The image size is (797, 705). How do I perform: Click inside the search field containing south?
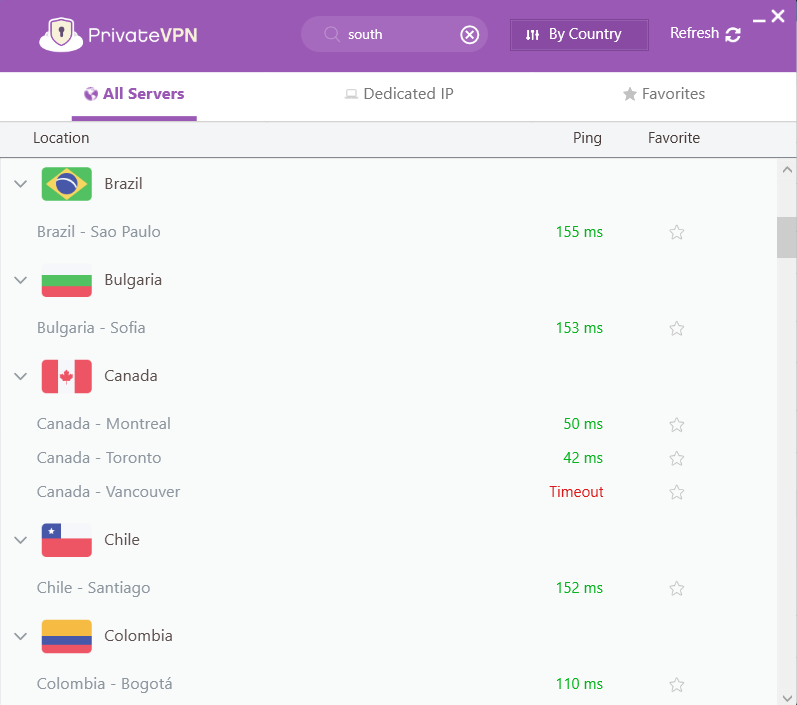pyautogui.click(x=394, y=34)
